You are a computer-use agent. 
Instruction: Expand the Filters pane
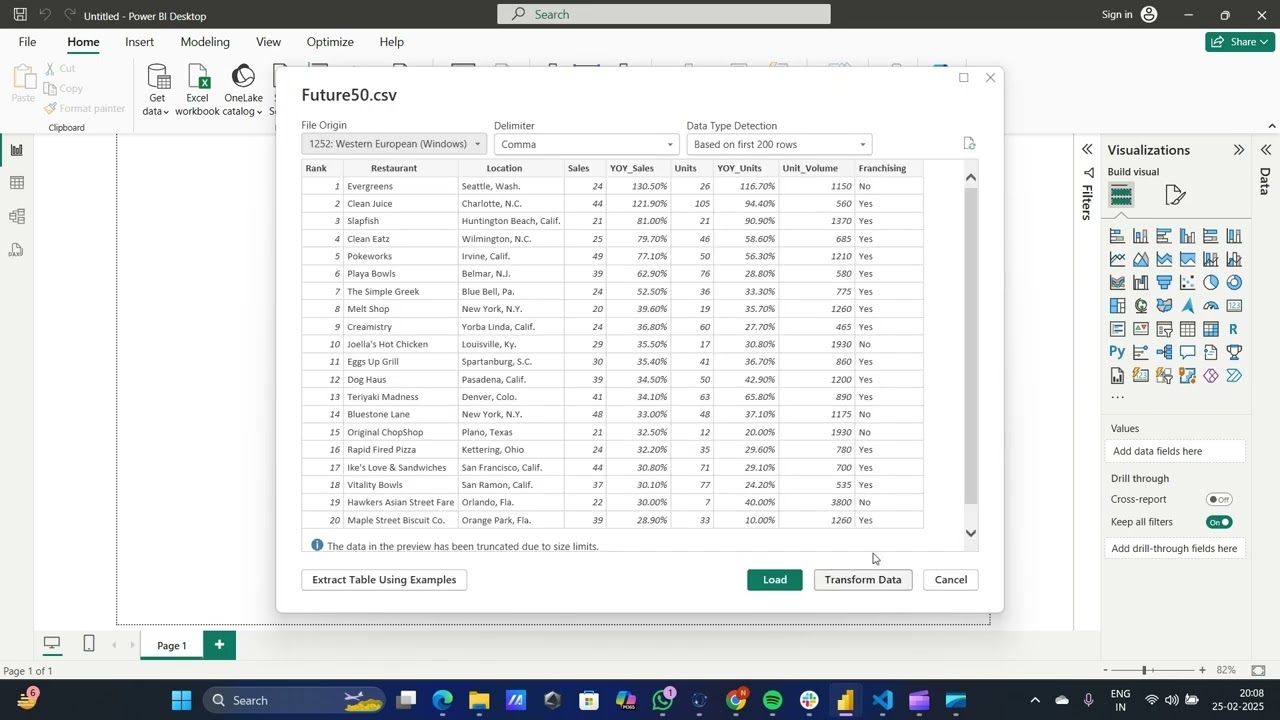(1087, 150)
